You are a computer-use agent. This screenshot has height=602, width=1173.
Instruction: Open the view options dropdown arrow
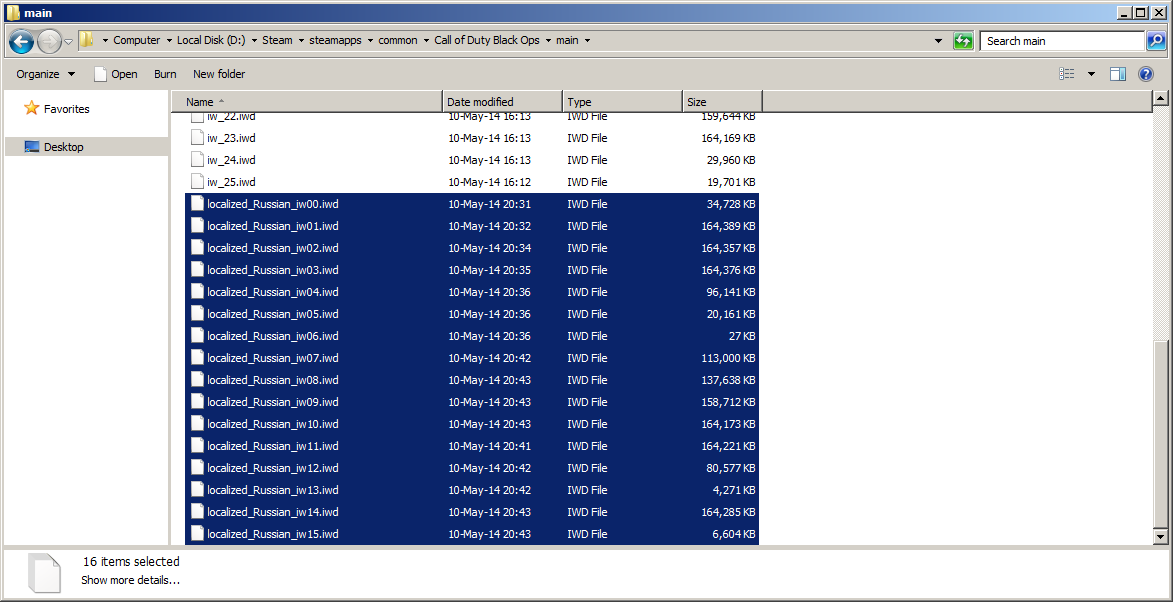coord(1091,74)
